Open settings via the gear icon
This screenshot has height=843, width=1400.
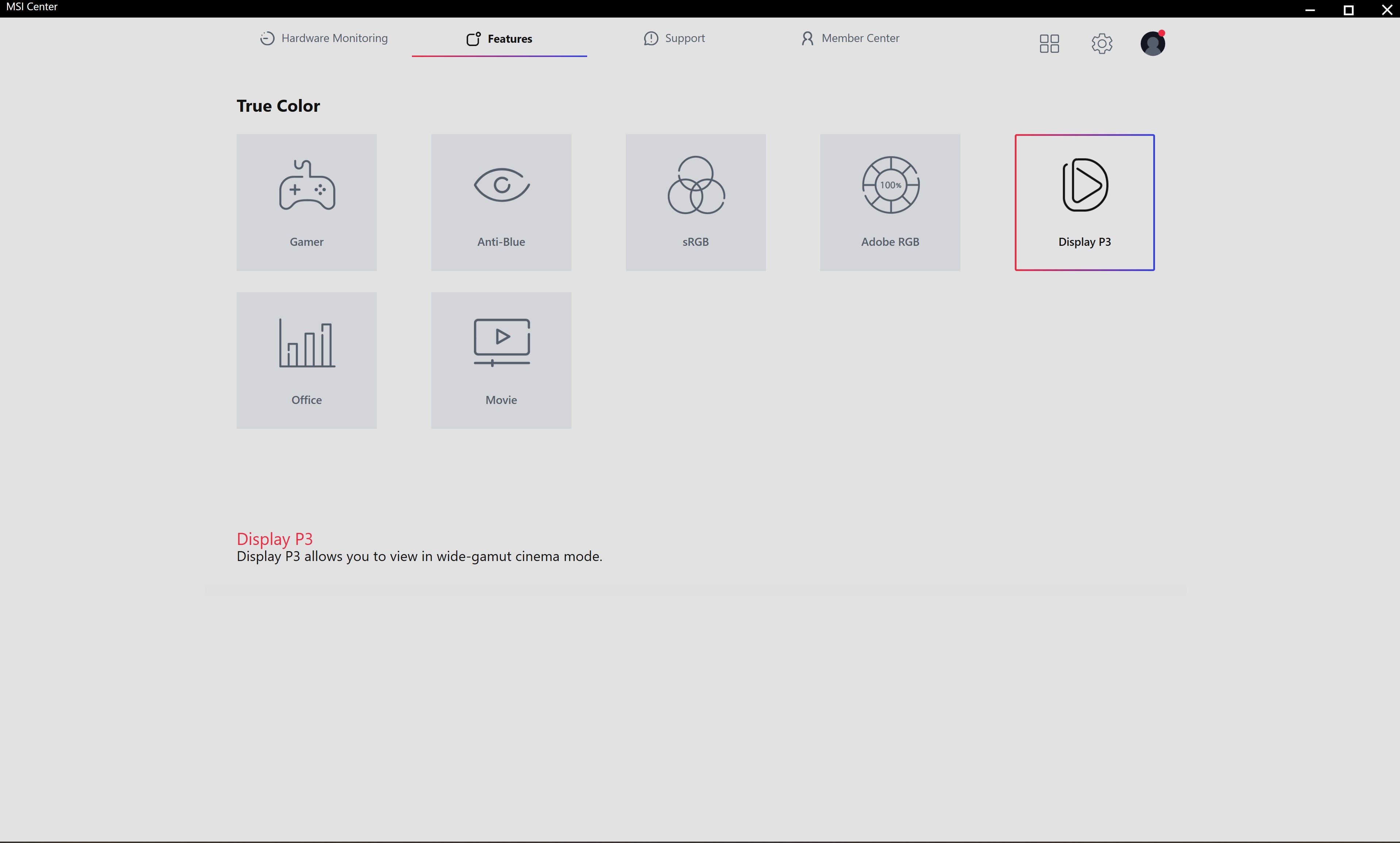(x=1101, y=44)
